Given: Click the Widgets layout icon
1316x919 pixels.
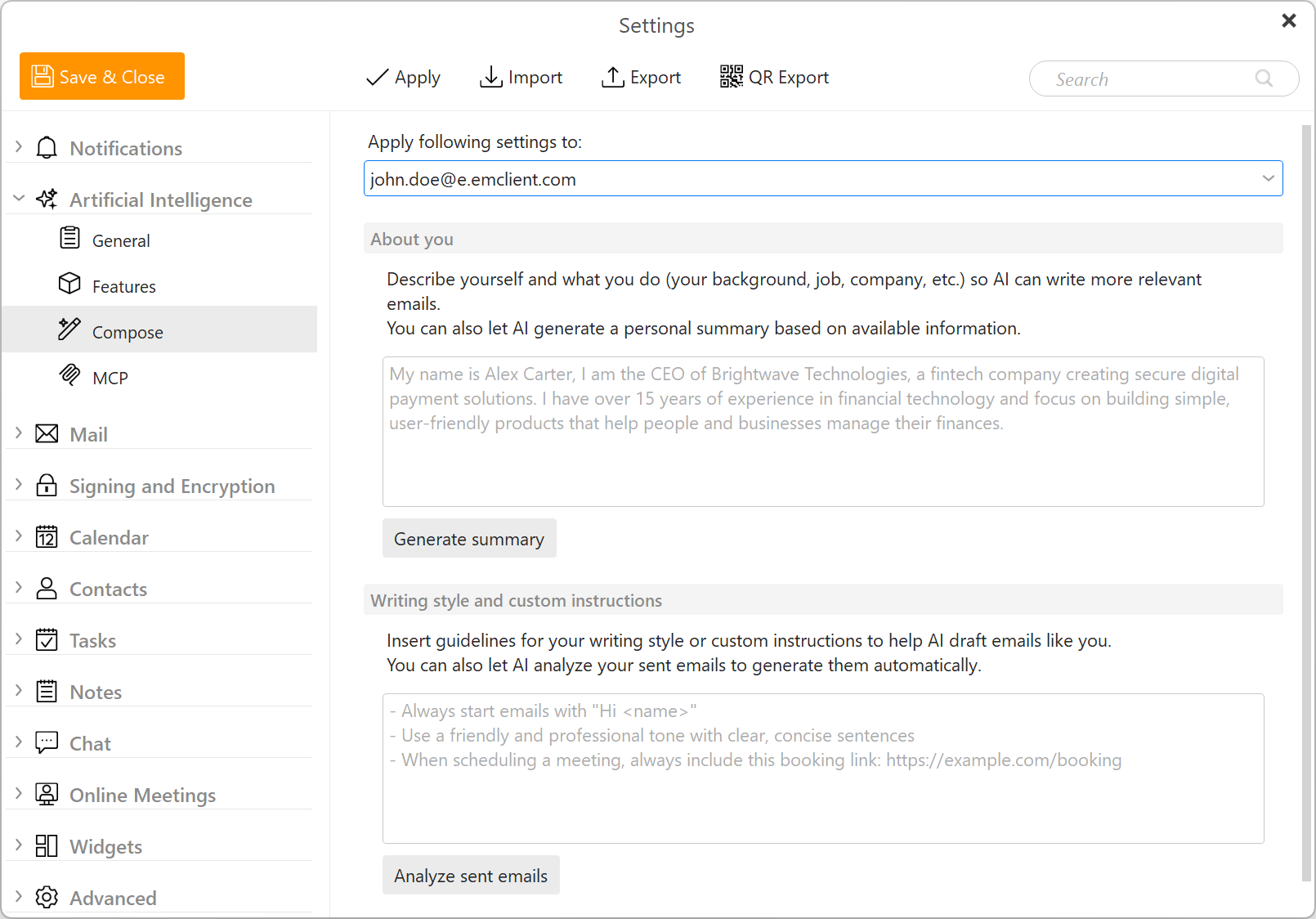Looking at the screenshot, I should pyautogui.click(x=47, y=845).
